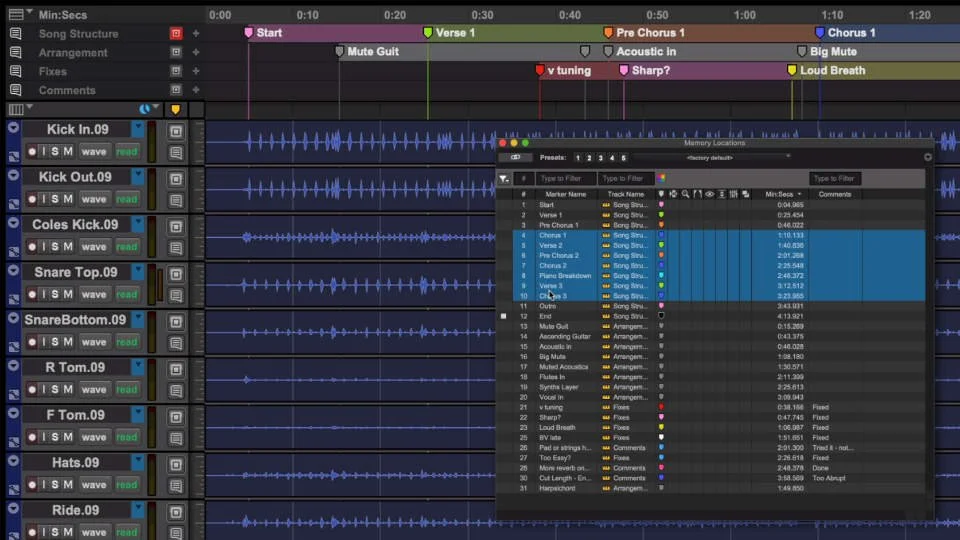Add a marker to Song Structure ruler

pos(196,34)
